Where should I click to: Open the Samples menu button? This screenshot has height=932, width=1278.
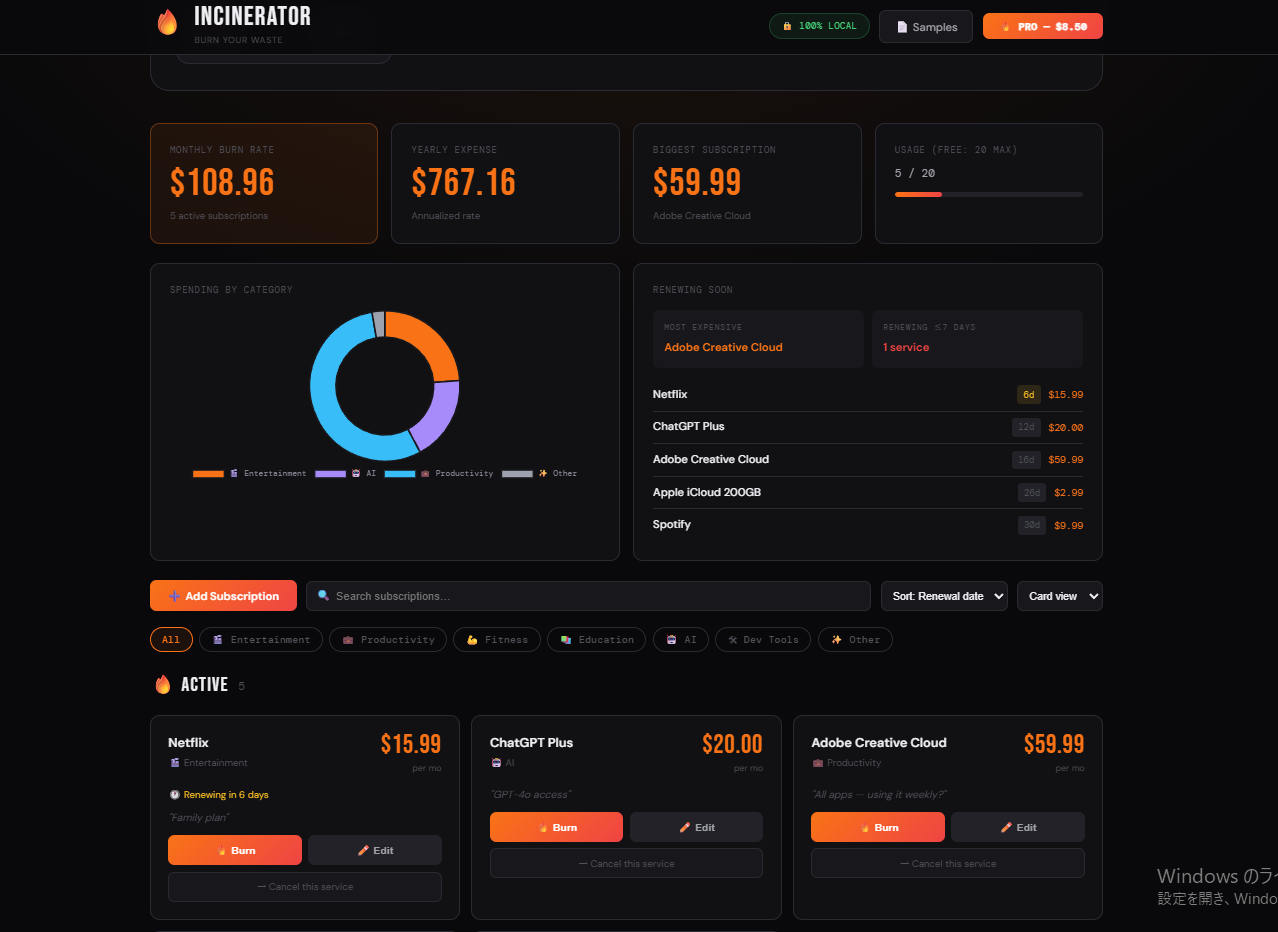point(926,27)
